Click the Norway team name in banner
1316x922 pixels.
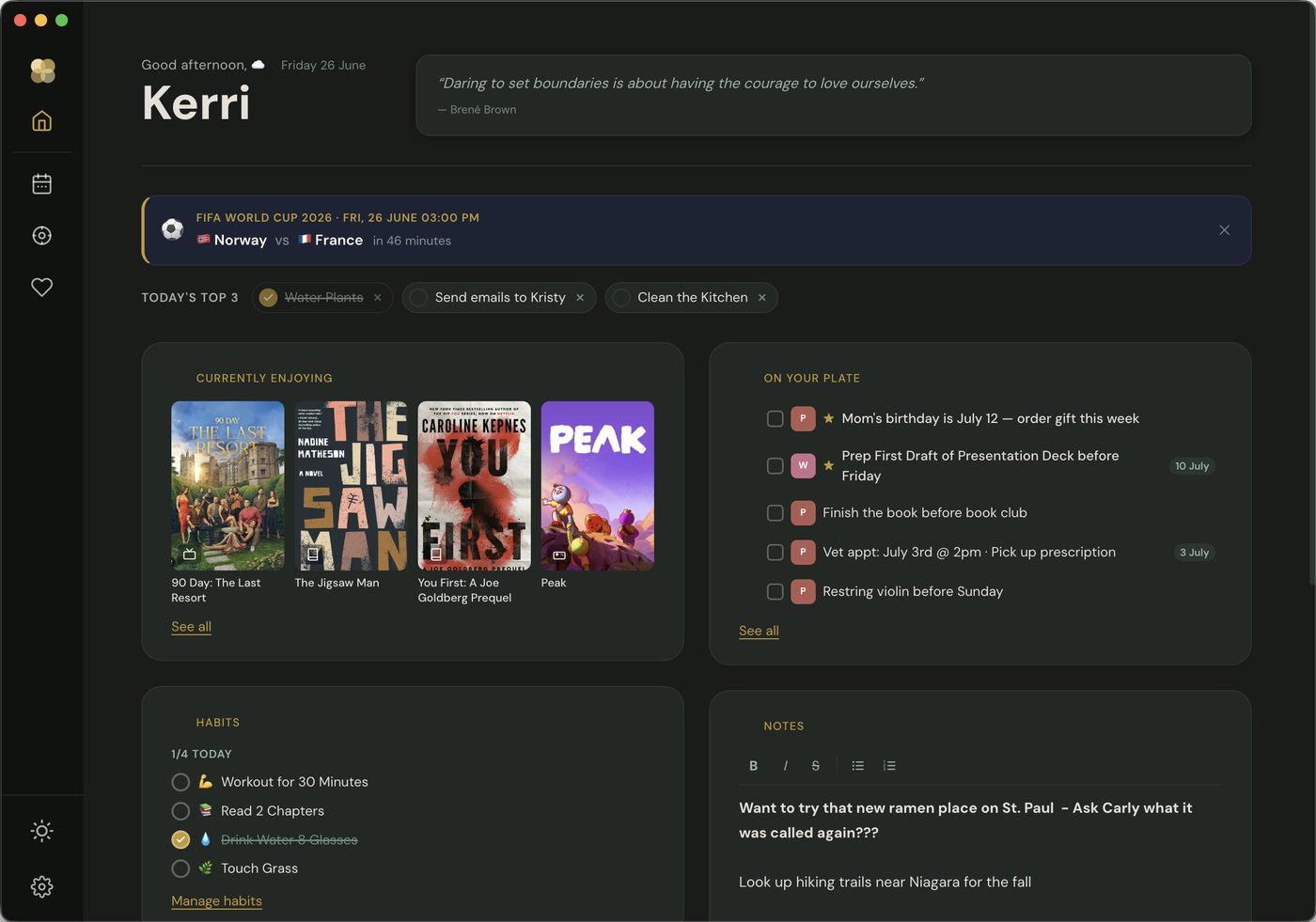(241, 241)
